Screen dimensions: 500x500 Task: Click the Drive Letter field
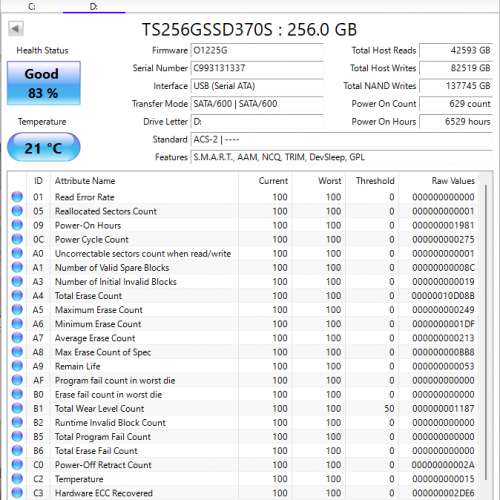(x=257, y=122)
